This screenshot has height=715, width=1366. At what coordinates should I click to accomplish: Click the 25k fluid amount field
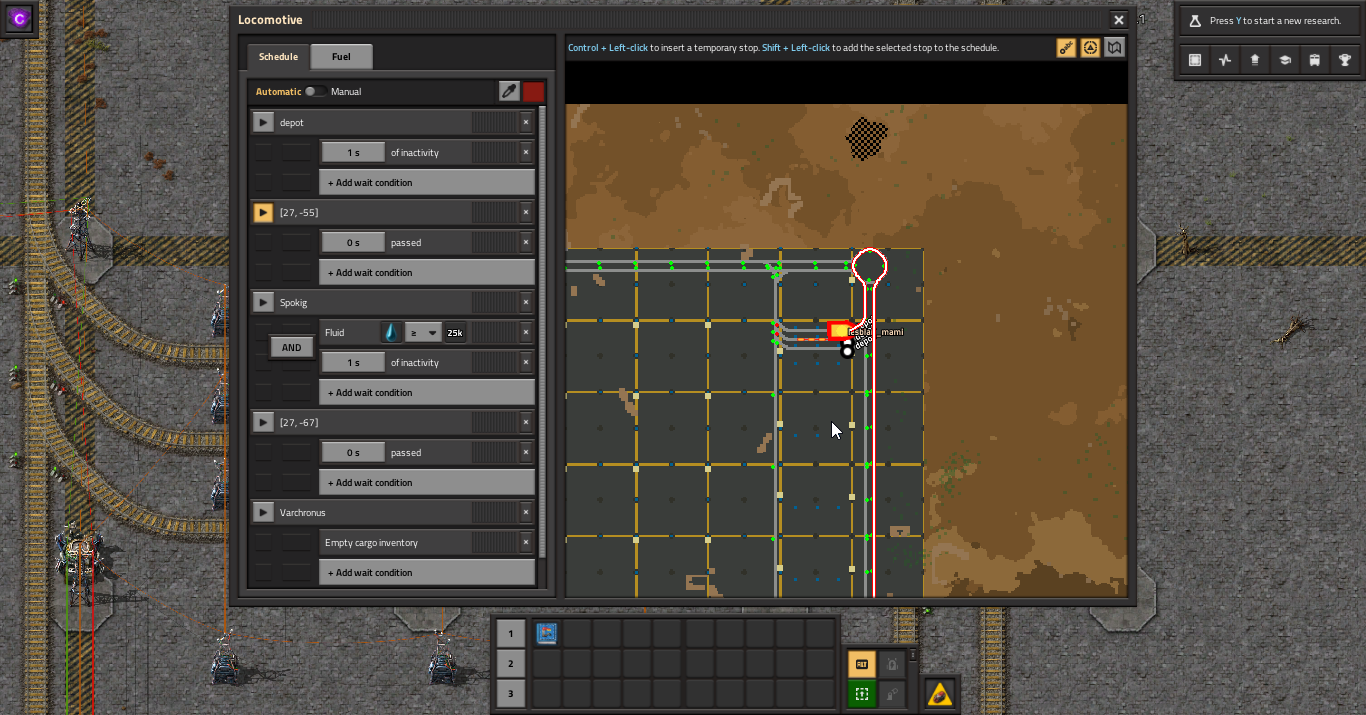point(455,333)
